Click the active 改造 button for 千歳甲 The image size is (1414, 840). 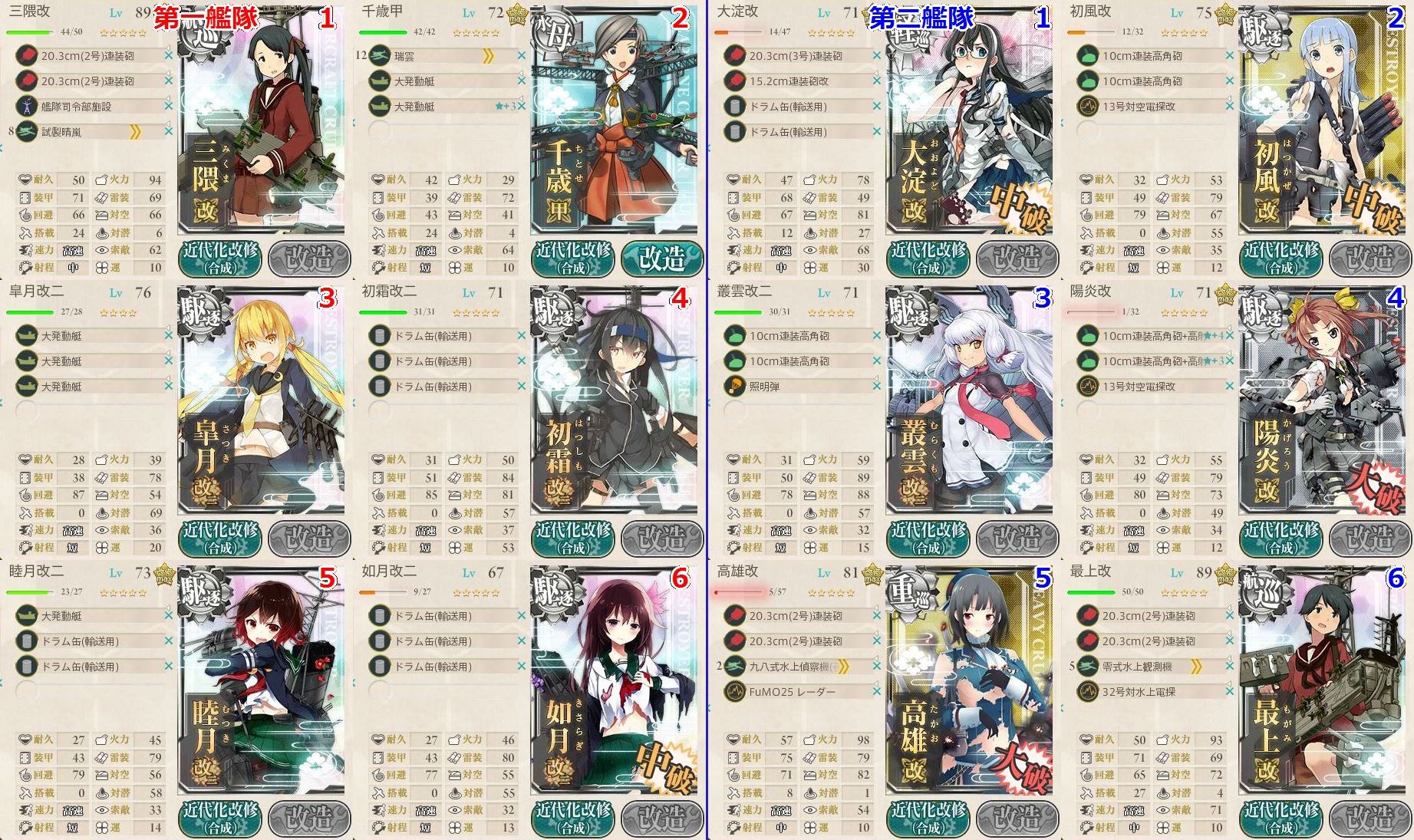click(662, 259)
